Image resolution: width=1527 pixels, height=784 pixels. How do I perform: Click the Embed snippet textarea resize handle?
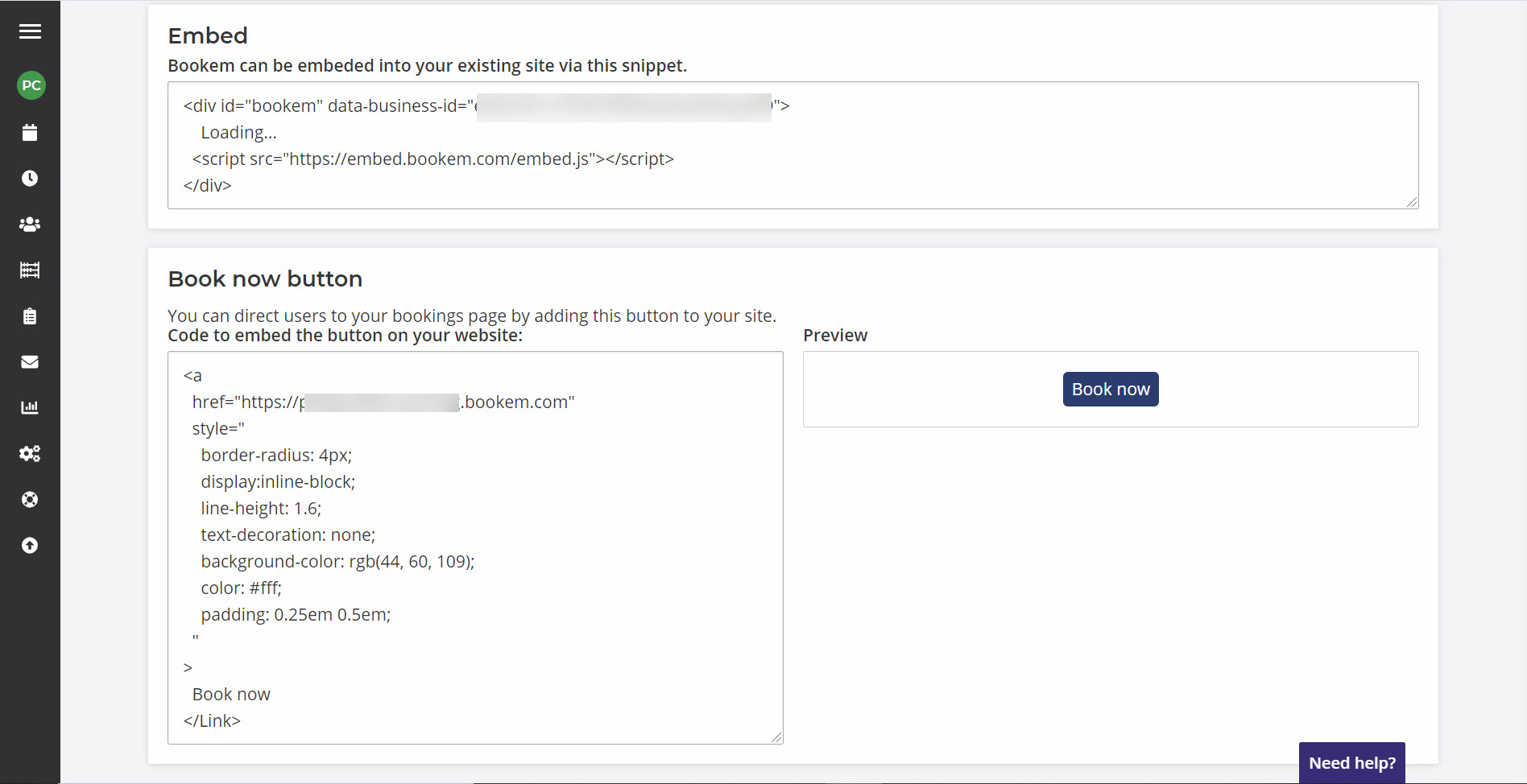[1412, 202]
